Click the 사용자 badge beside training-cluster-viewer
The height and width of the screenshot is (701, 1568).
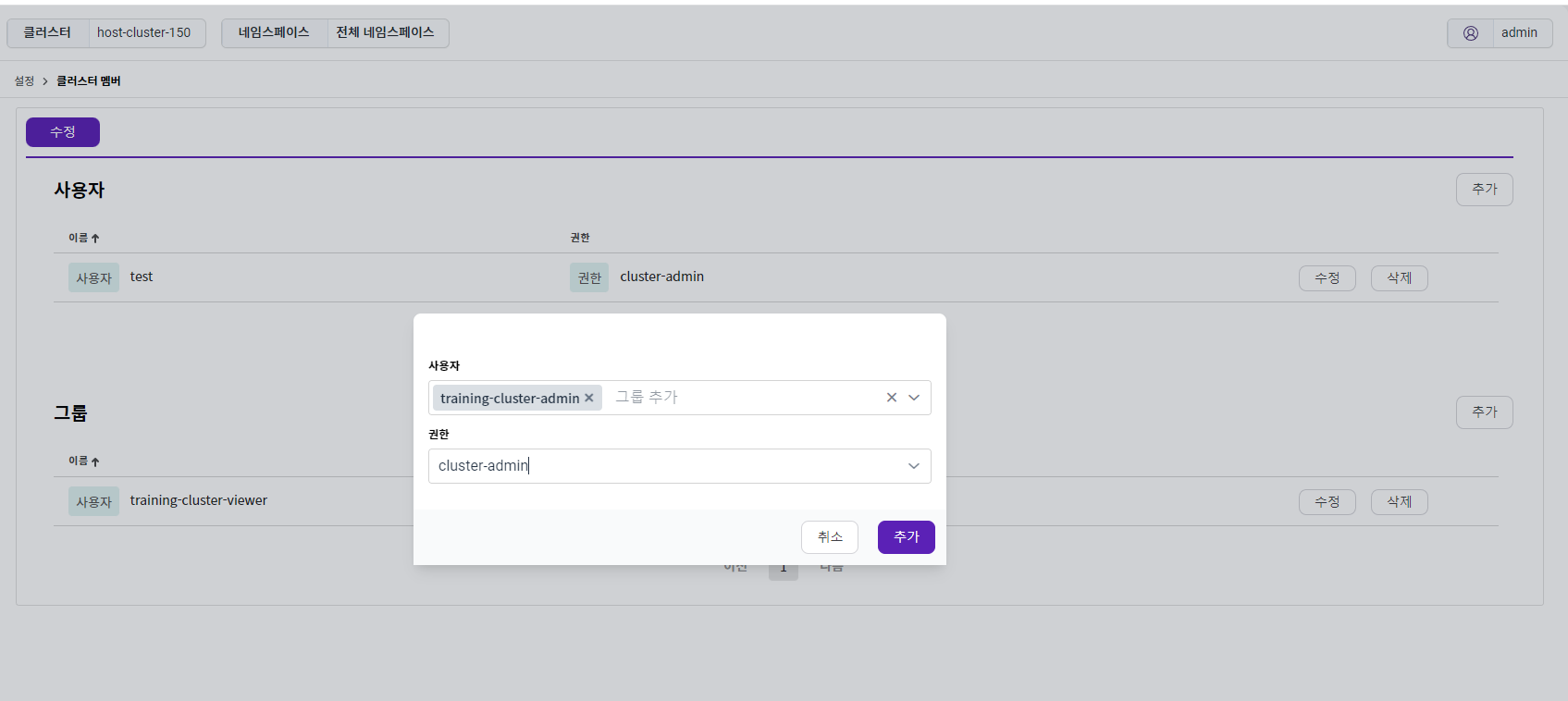point(93,502)
